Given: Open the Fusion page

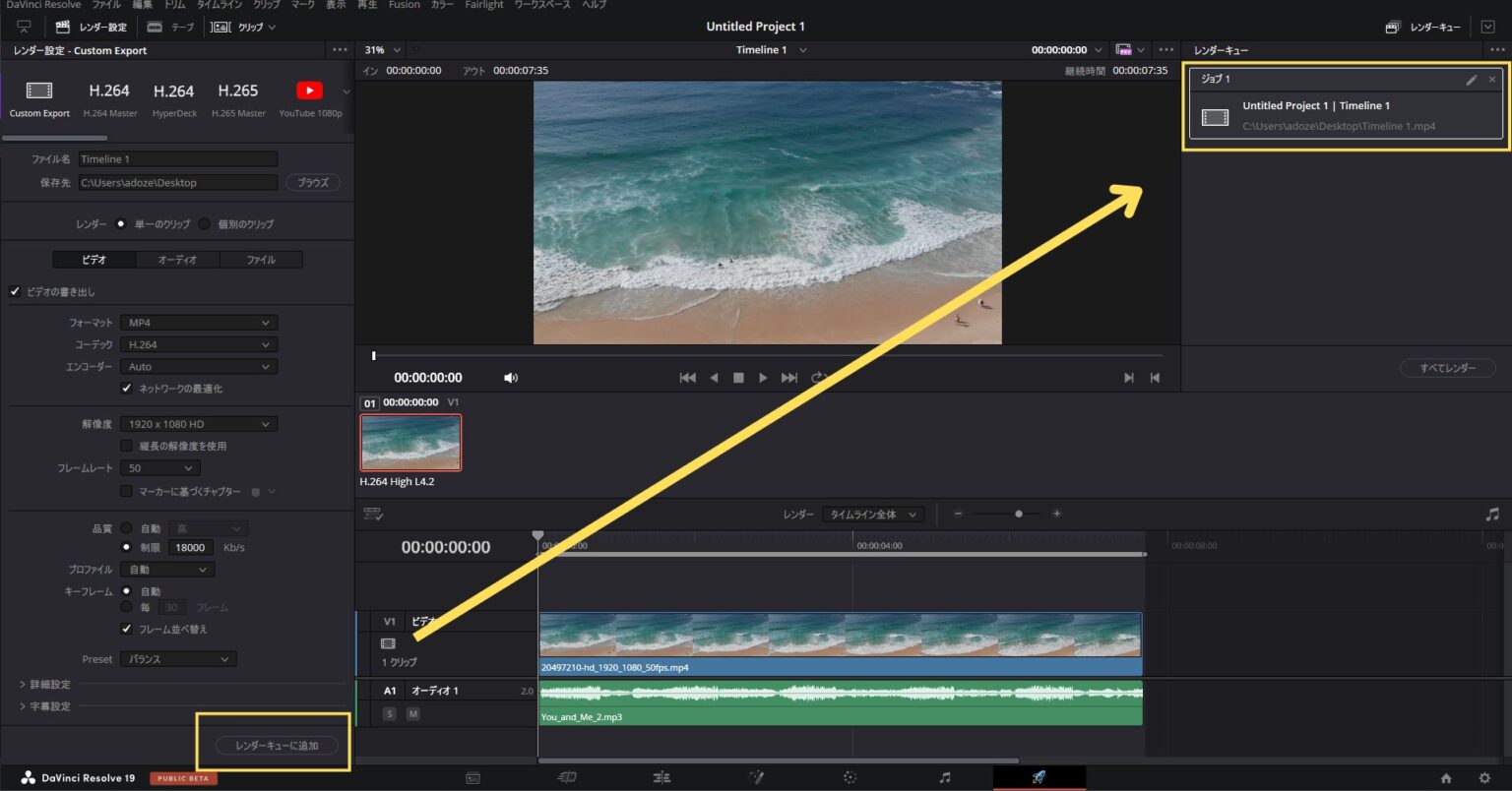Looking at the screenshot, I should 757,777.
